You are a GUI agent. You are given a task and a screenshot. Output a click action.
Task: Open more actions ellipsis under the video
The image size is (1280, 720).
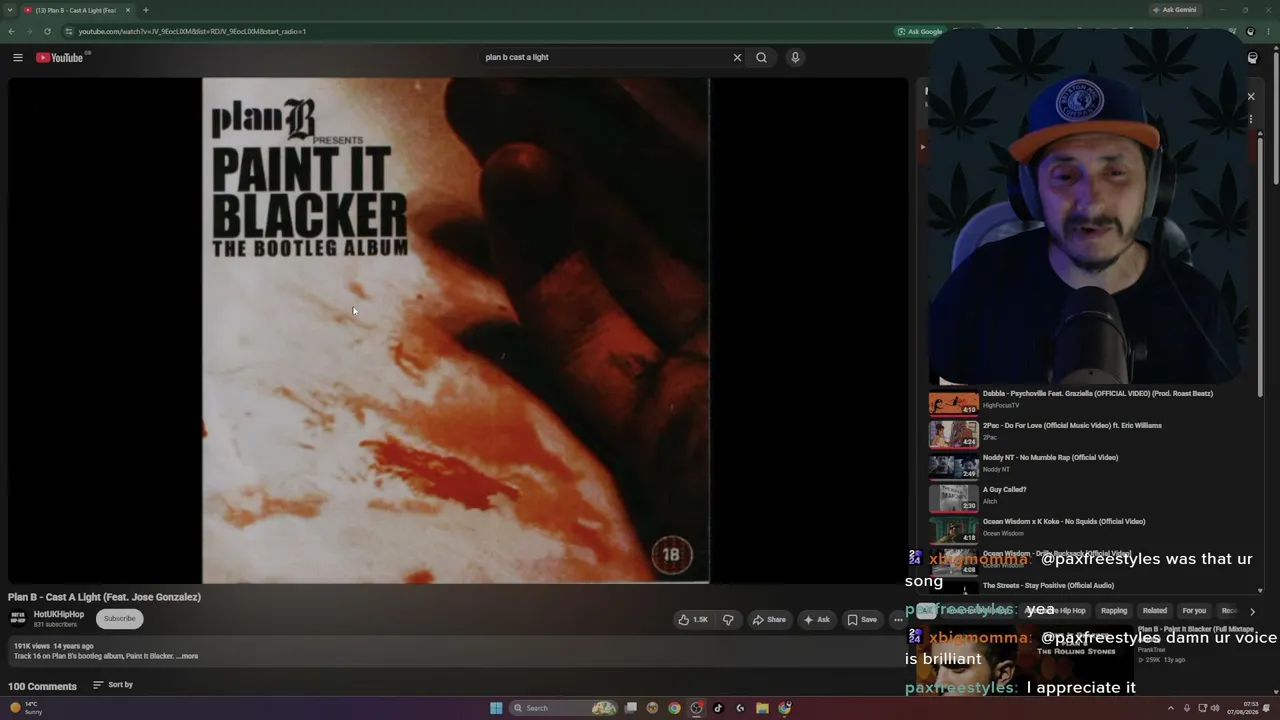click(x=897, y=620)
